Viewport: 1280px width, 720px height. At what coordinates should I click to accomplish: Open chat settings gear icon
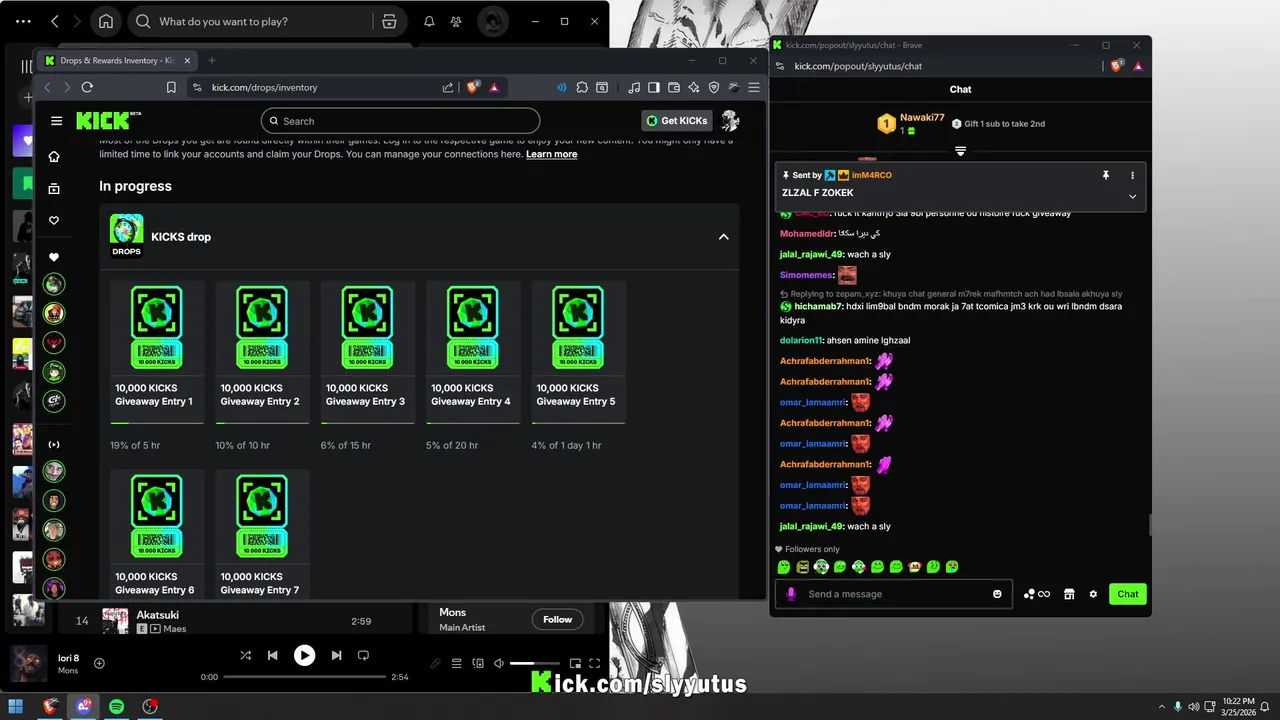pos(1093,594)
